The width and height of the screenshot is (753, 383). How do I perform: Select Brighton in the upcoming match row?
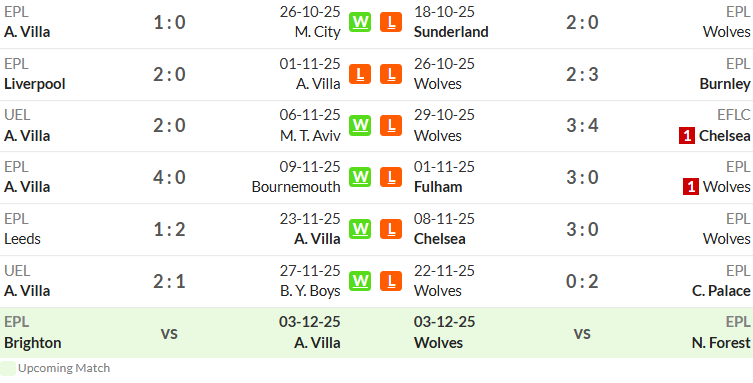(x=33, y=343)
